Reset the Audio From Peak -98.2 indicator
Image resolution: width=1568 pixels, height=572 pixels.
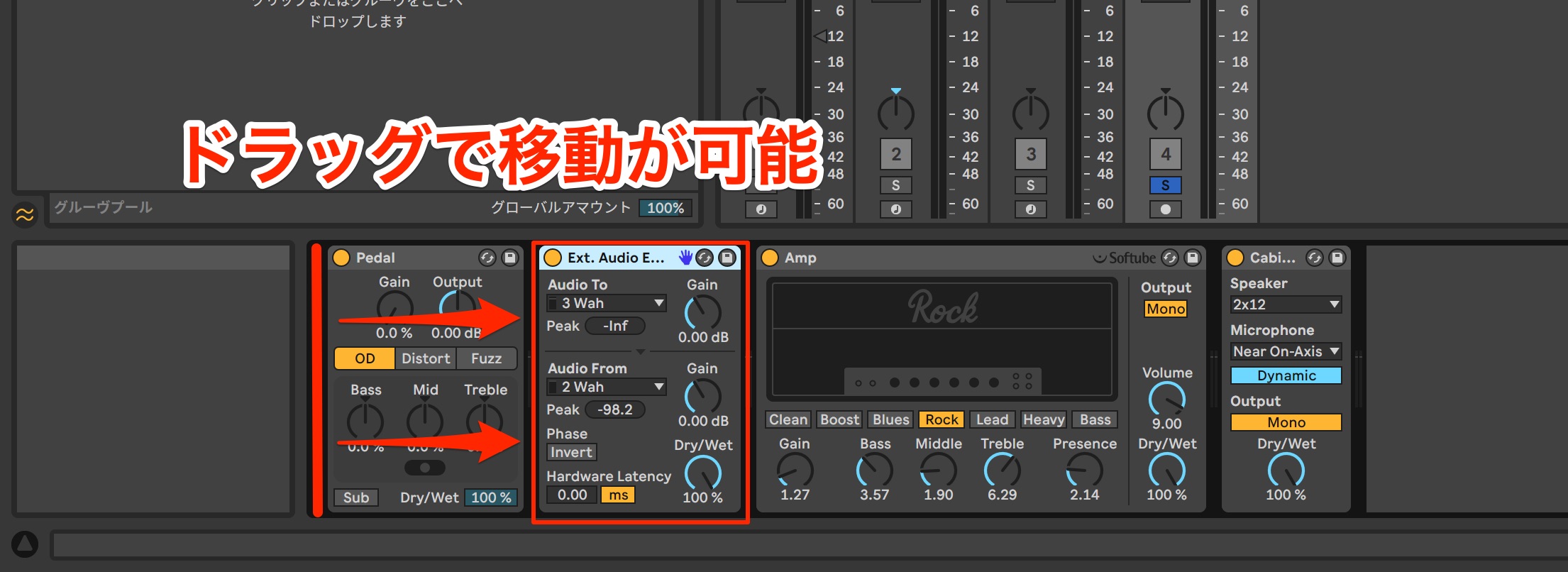click(x=614, y=409)
